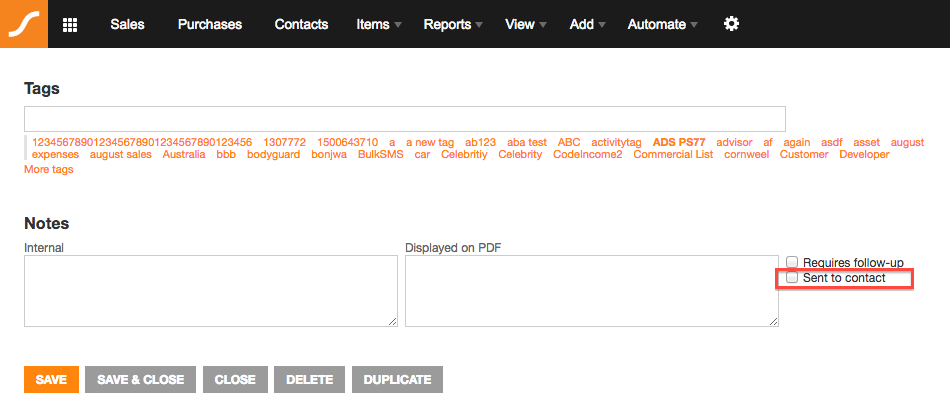Select the ADS PS77 tag
The image size is (950, 401).
click(679, 142)
